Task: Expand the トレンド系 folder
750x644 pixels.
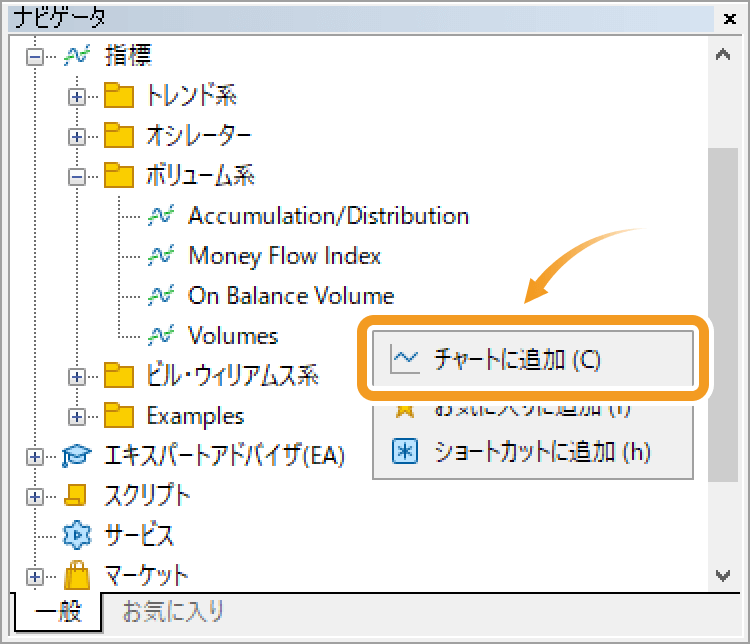Action: [x=77, y=97]
